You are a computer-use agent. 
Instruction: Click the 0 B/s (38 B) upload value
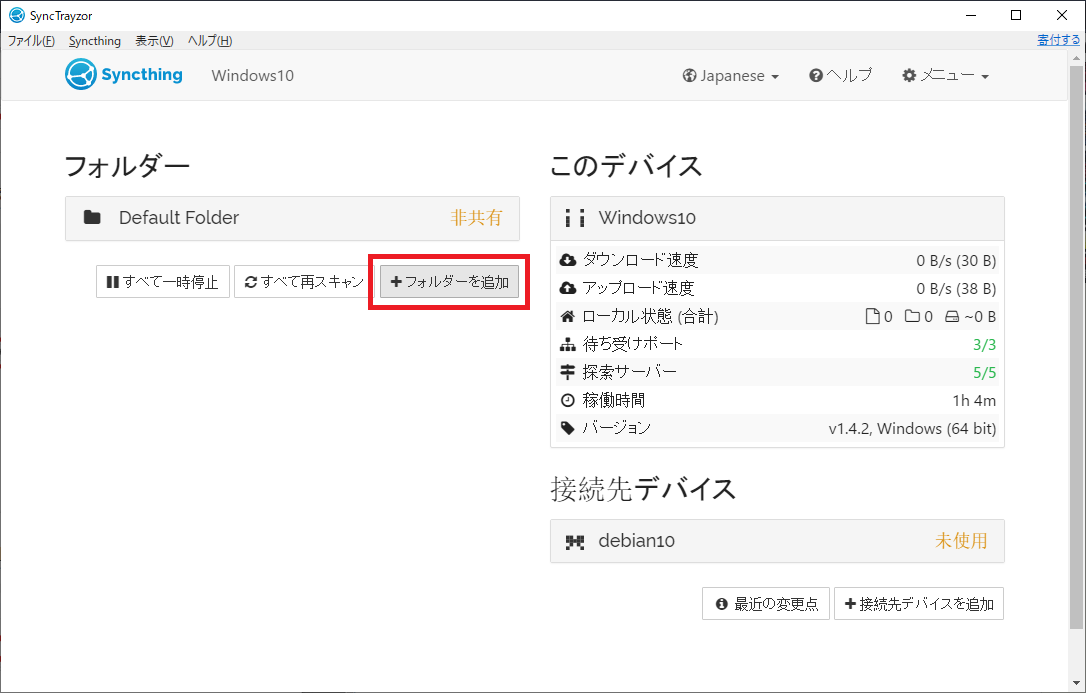coord(956,289)
